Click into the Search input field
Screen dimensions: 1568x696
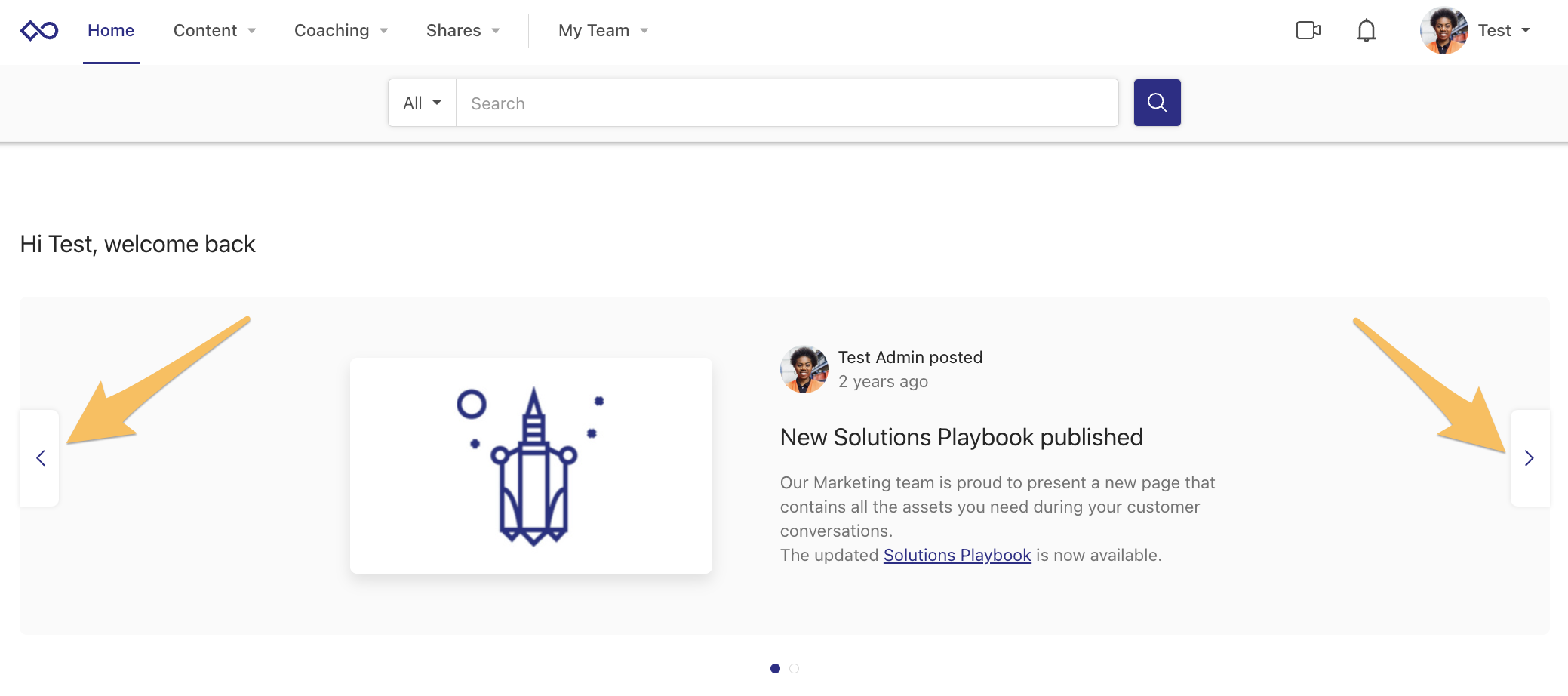[x=786, y=103]
